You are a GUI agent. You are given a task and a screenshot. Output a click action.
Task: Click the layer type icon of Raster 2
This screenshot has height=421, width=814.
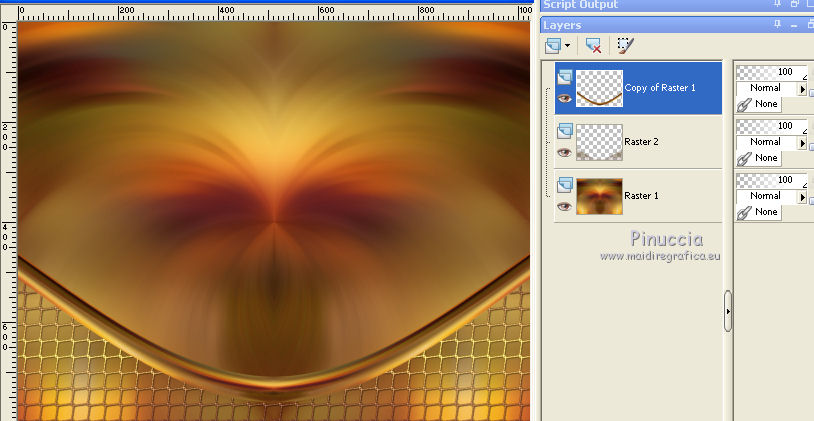pyautogui.click(x=565, y=130)
